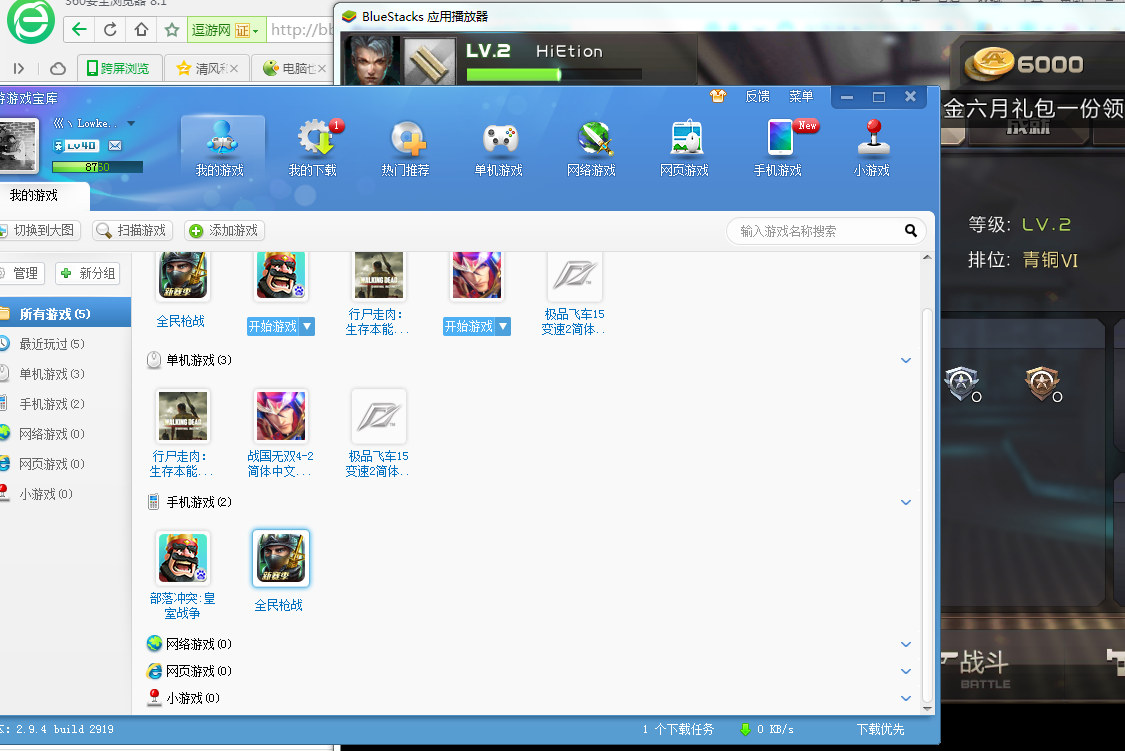
Task: Select 手机游戏 (2) in sidebar
Action: 63,405
